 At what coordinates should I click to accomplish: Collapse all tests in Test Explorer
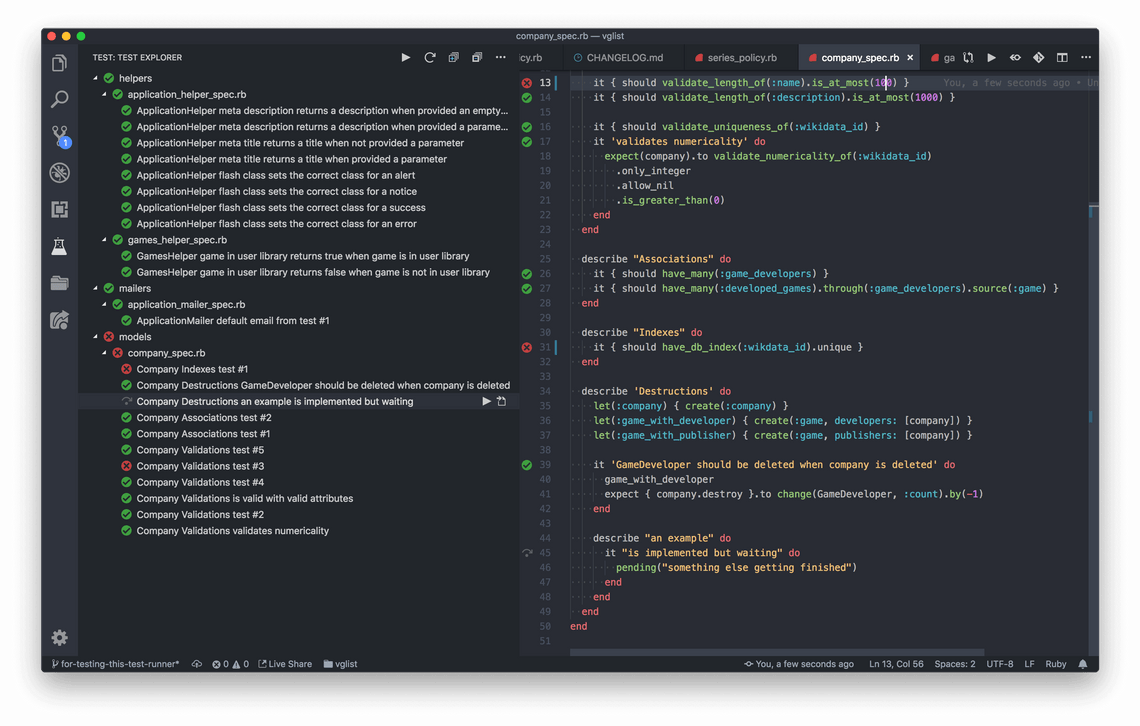[477, 57]
